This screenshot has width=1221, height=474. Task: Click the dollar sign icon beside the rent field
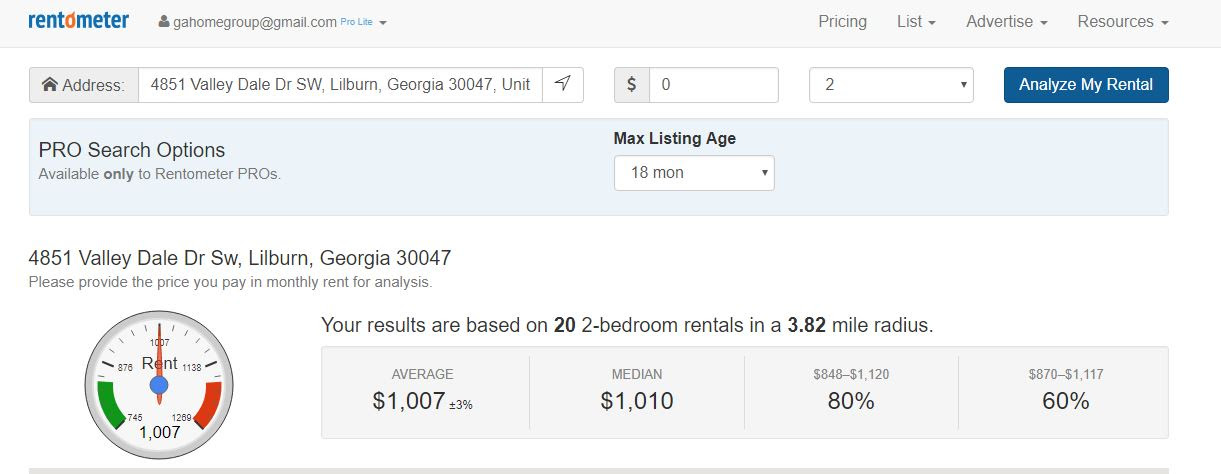point(631,85)
